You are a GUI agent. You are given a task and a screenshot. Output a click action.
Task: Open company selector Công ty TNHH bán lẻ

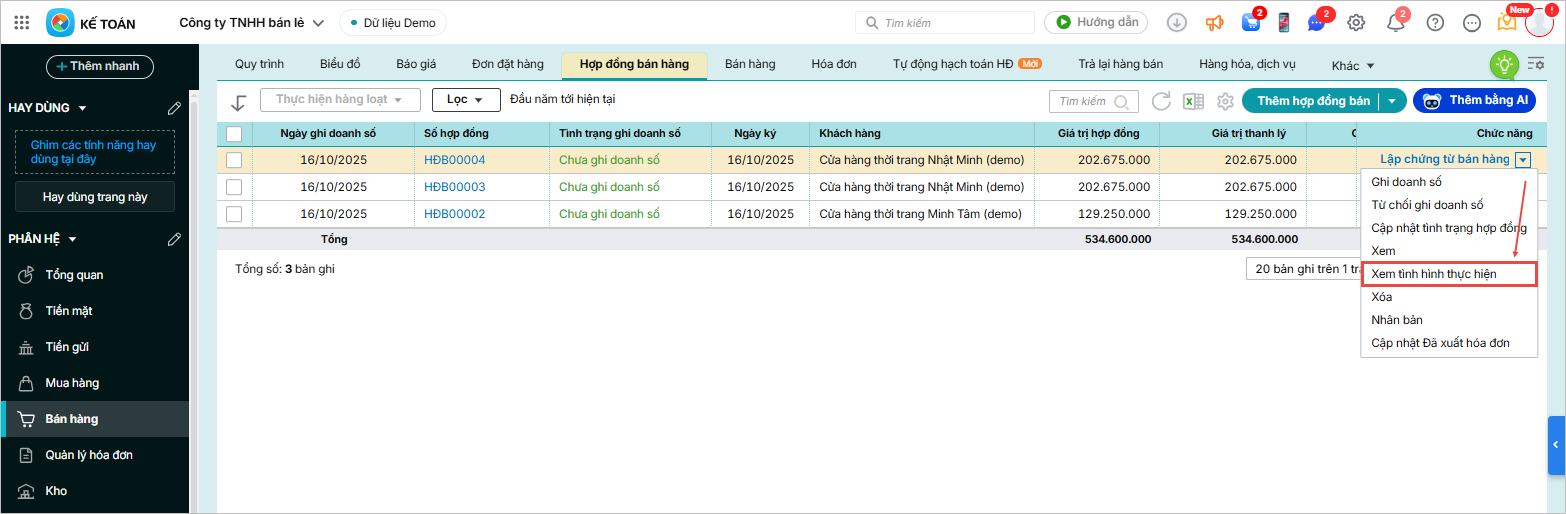pos(251,23)
